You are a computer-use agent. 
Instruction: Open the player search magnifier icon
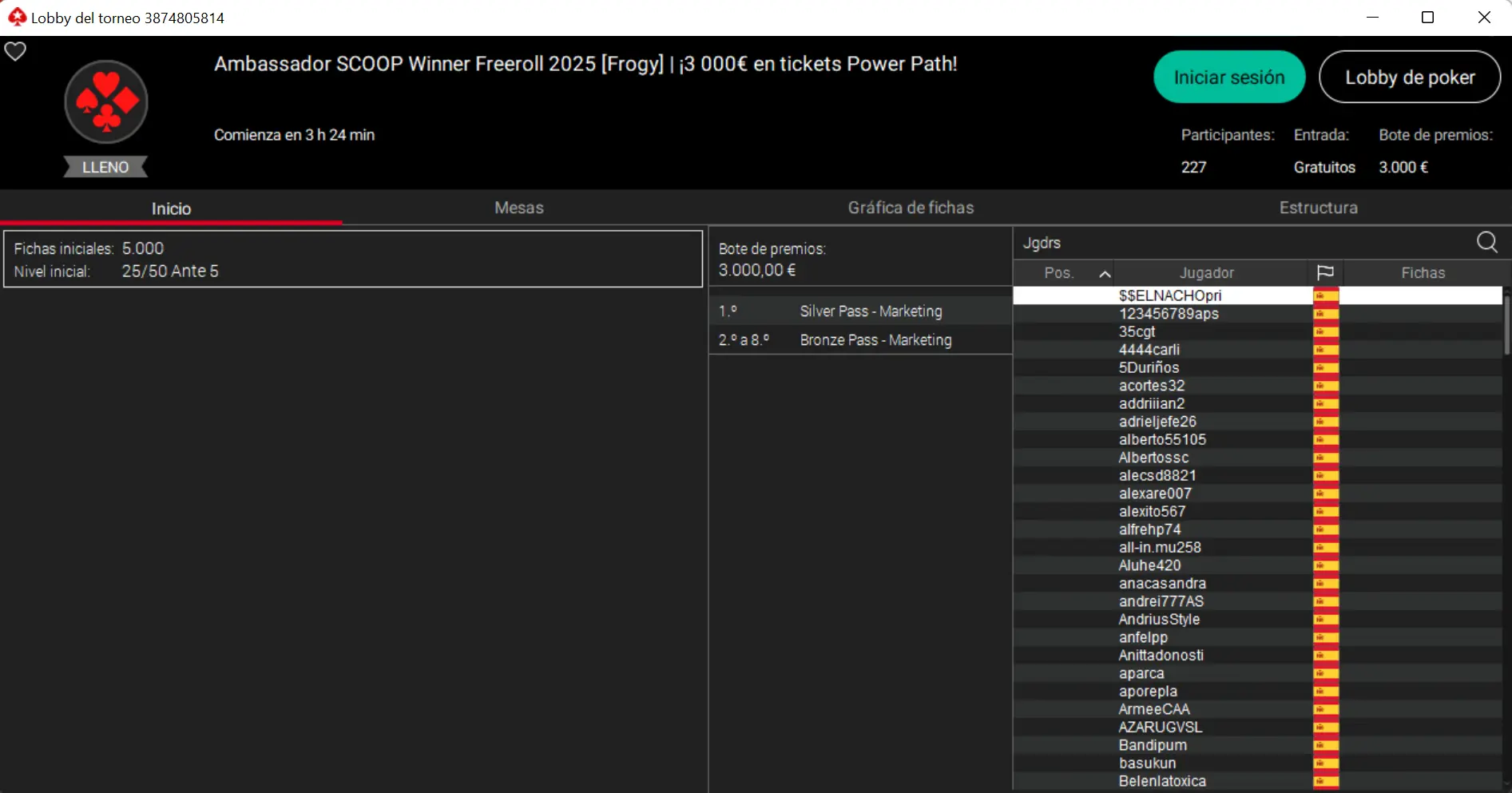coord(1486,242)
